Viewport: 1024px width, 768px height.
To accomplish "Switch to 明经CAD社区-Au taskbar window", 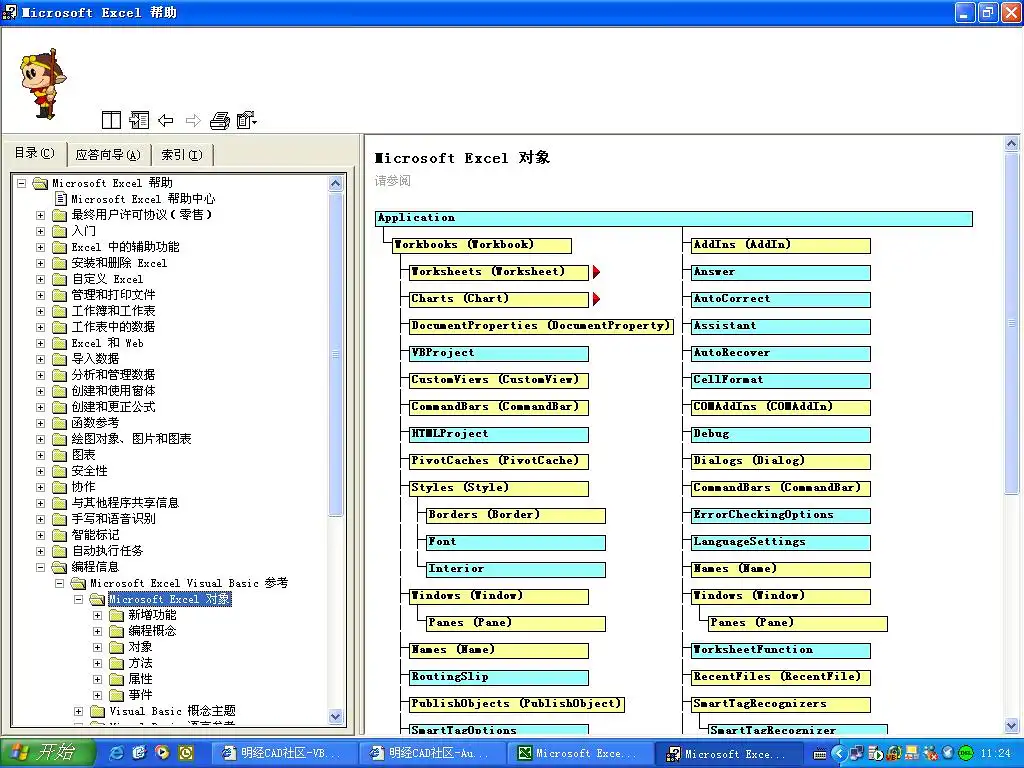I will [x=432, y=753].
